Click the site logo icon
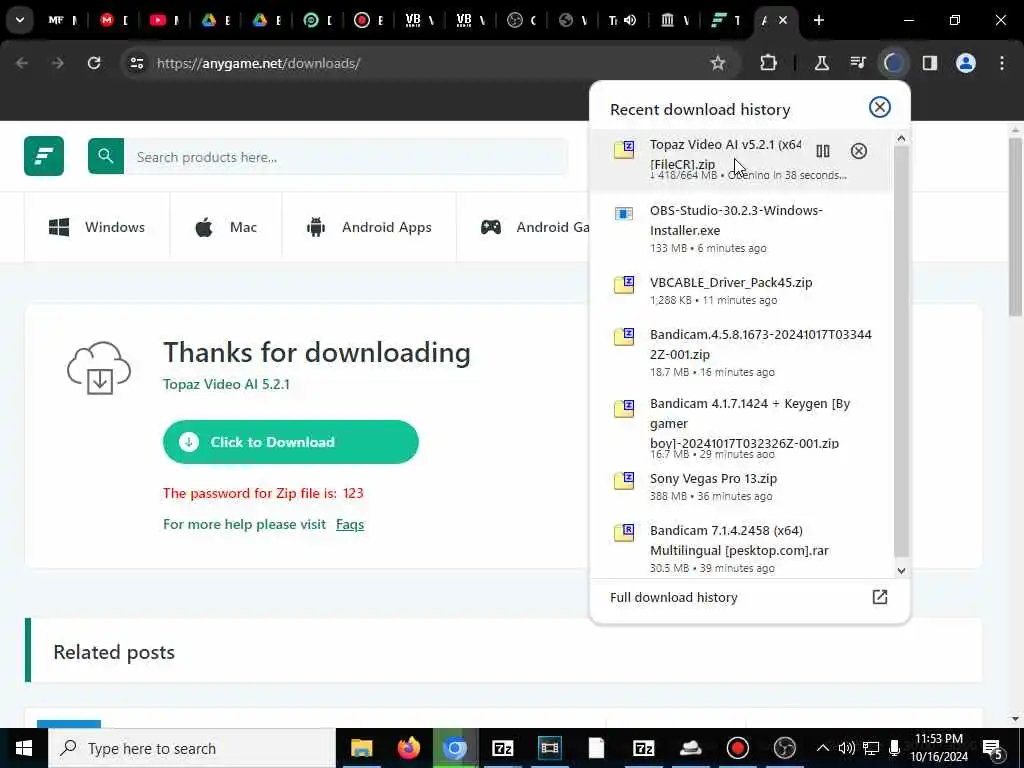This screenshot has width=1024, height=768. tap(44, 156)
